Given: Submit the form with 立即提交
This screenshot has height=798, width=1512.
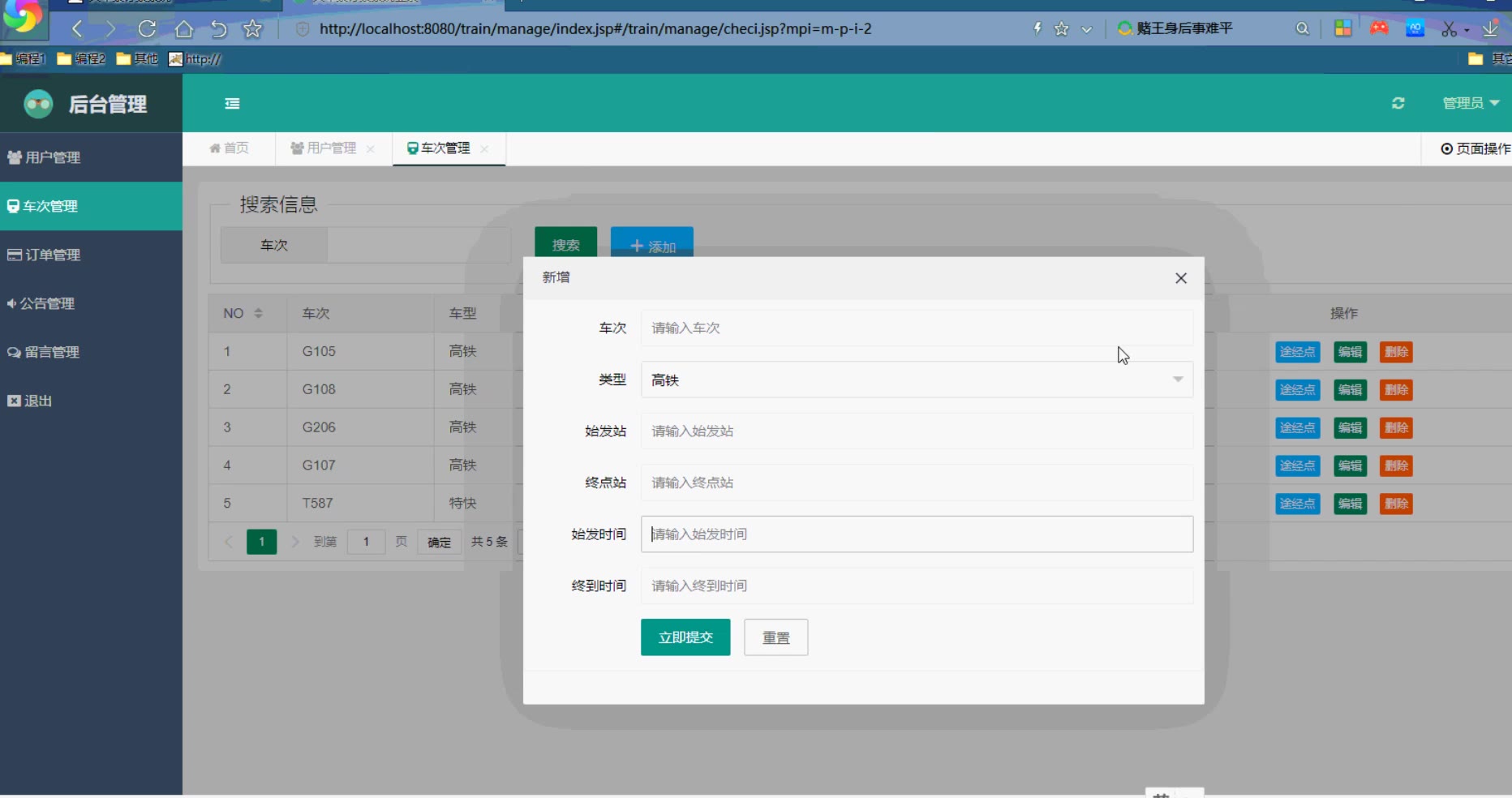Looking at the screenshot, I should point(685,637).
